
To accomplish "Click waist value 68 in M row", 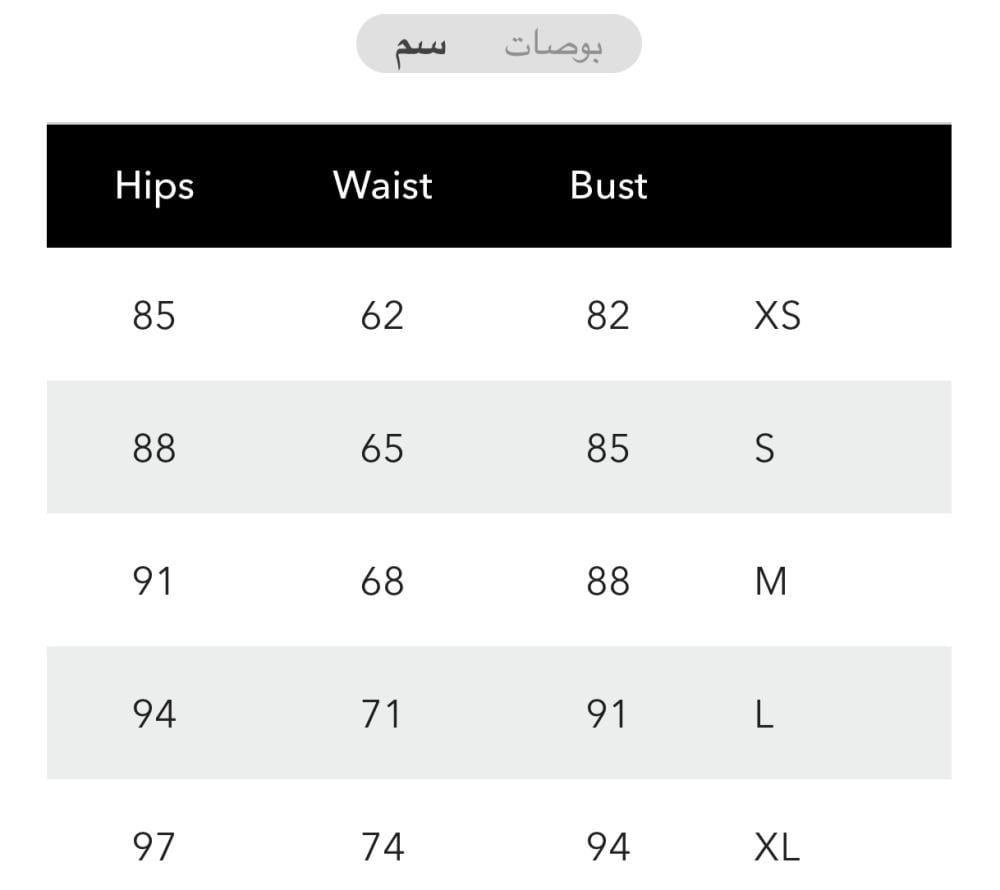I will (382, 581).
